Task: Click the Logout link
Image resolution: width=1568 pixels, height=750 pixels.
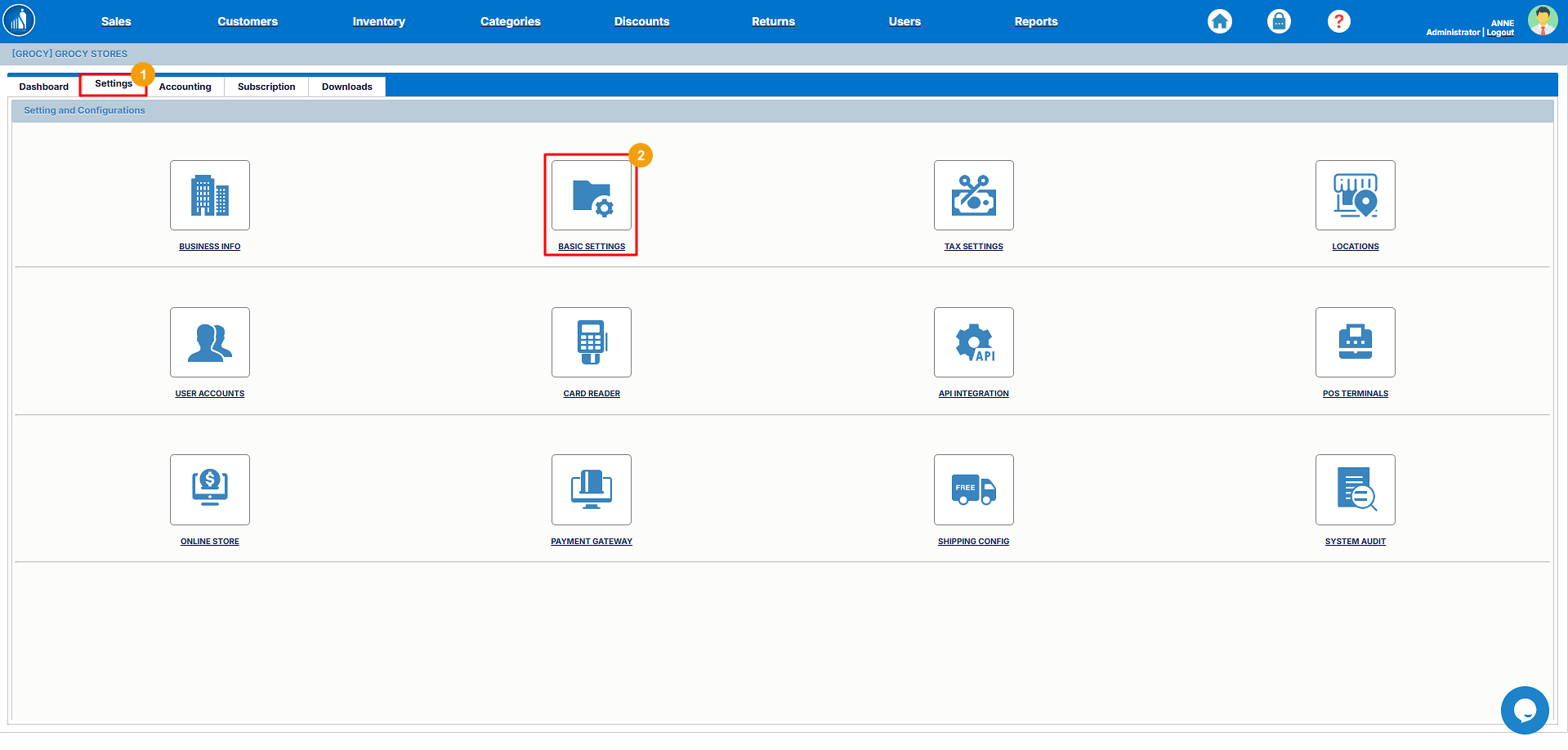Action: tap(1500, 33)
